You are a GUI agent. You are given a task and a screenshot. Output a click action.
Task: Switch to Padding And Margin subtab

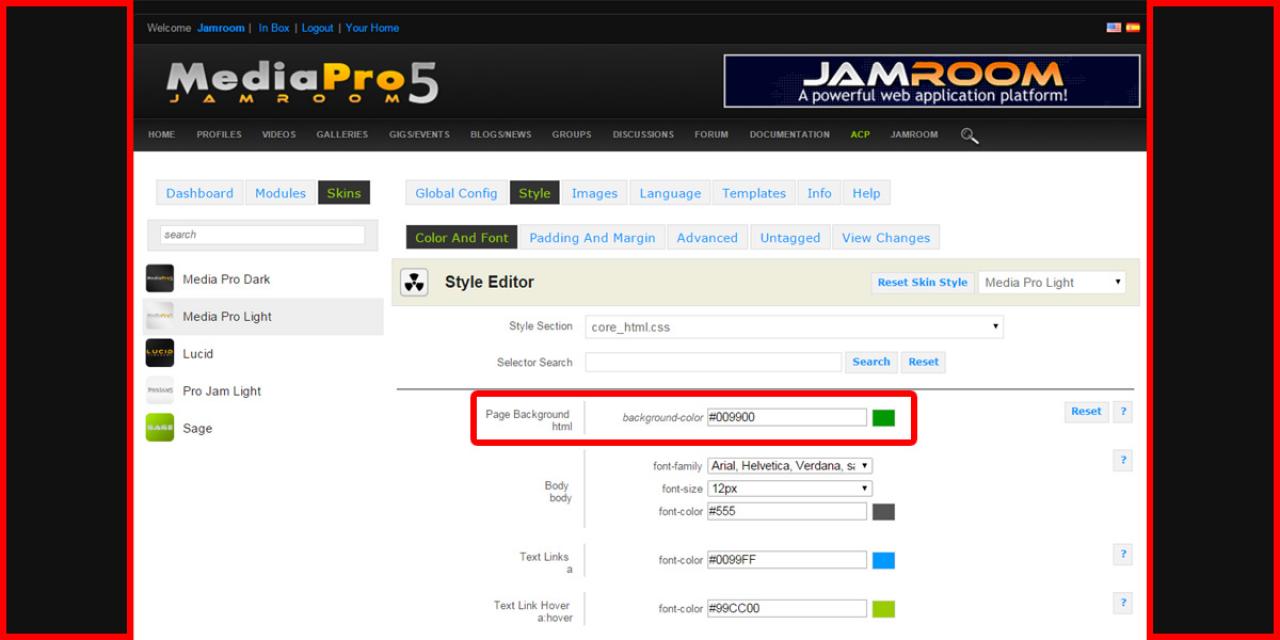pyautogui.click(x=592, y=237)
